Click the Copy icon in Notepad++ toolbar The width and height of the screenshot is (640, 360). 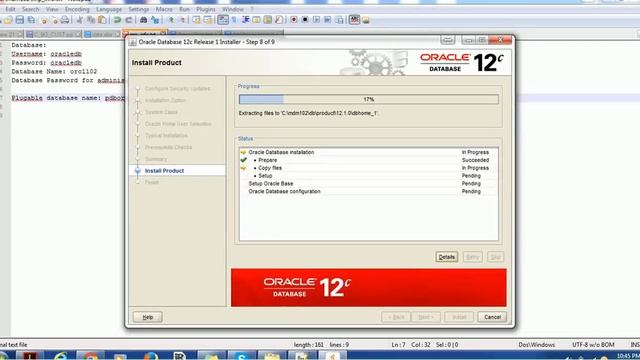91,20
